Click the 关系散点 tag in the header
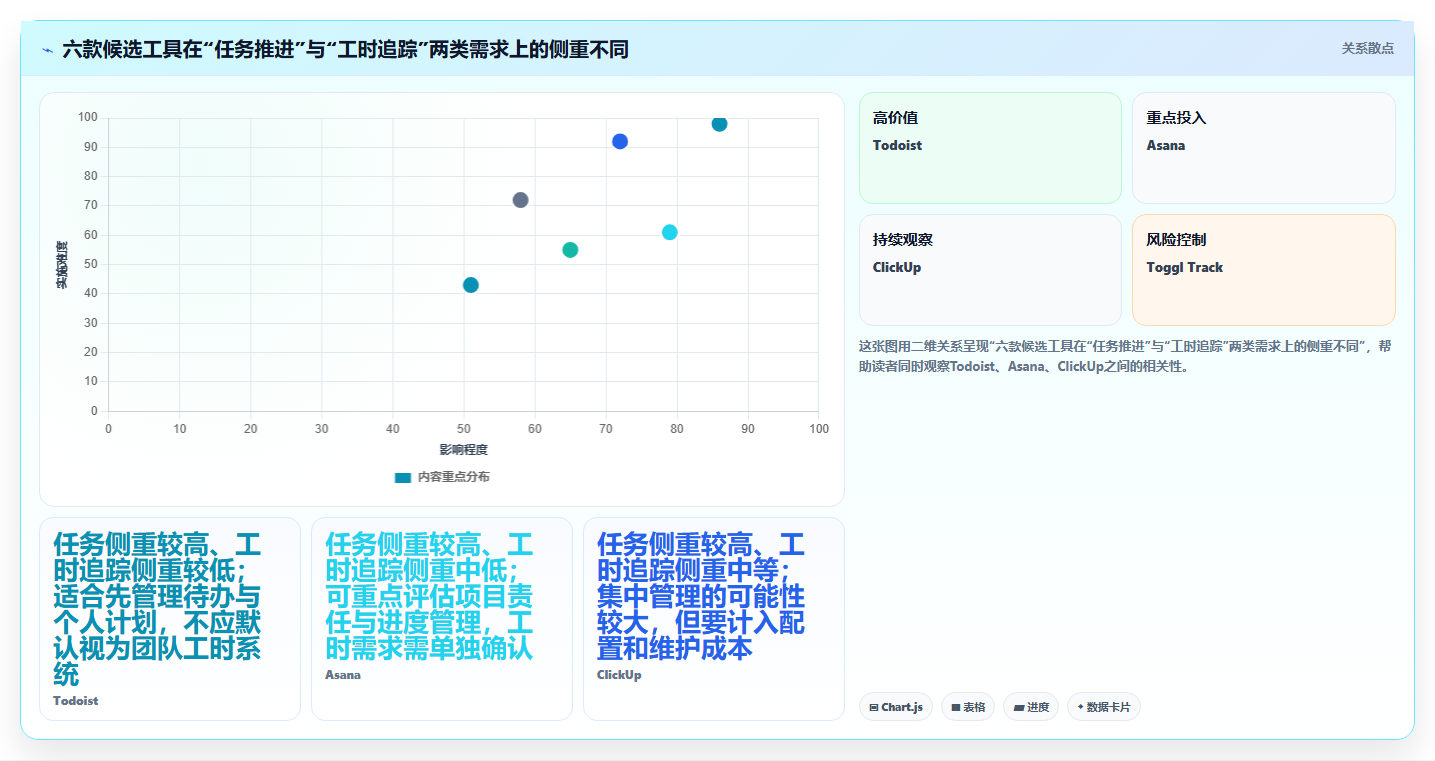The height and width of the screenshot is (761, 1435). pyautogui.click(x=1367, y=48)
